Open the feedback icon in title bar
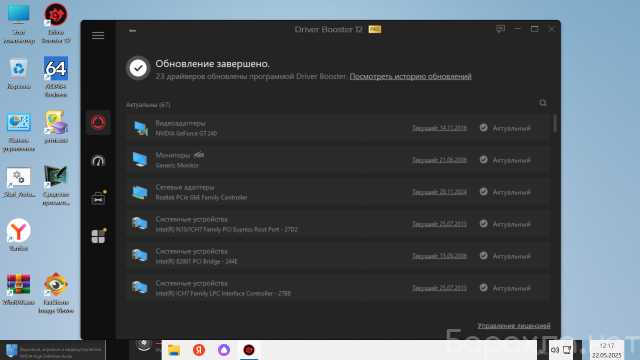 click(500, 29)
